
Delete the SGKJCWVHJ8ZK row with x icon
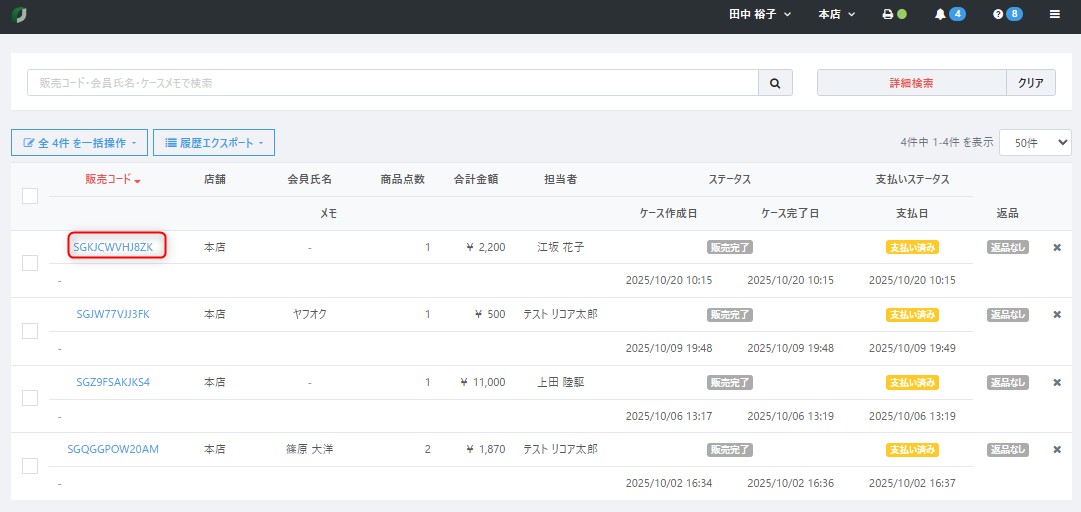pyautogui.click(x=1057, y=247)
